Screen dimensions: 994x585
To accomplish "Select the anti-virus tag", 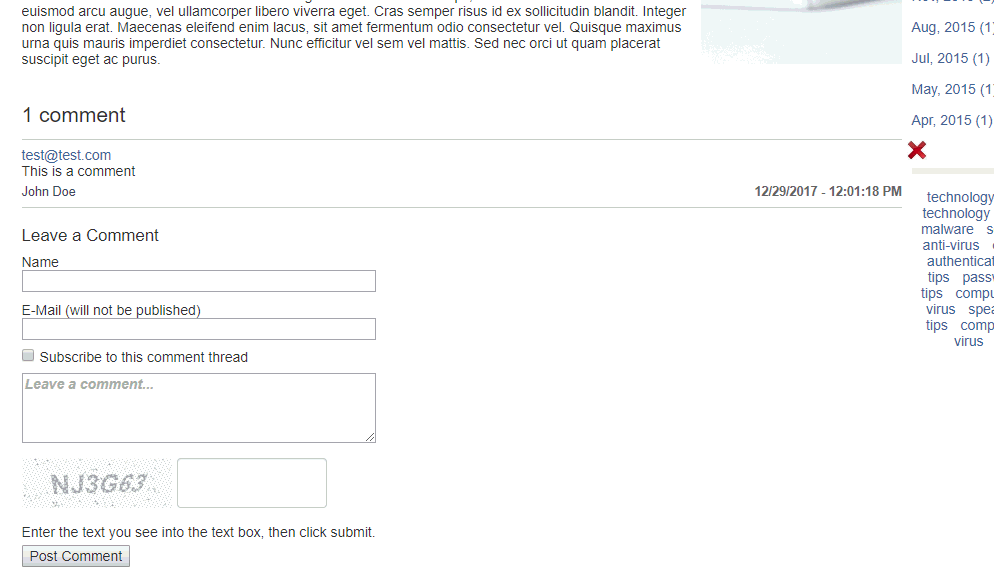I will [951, 245].
